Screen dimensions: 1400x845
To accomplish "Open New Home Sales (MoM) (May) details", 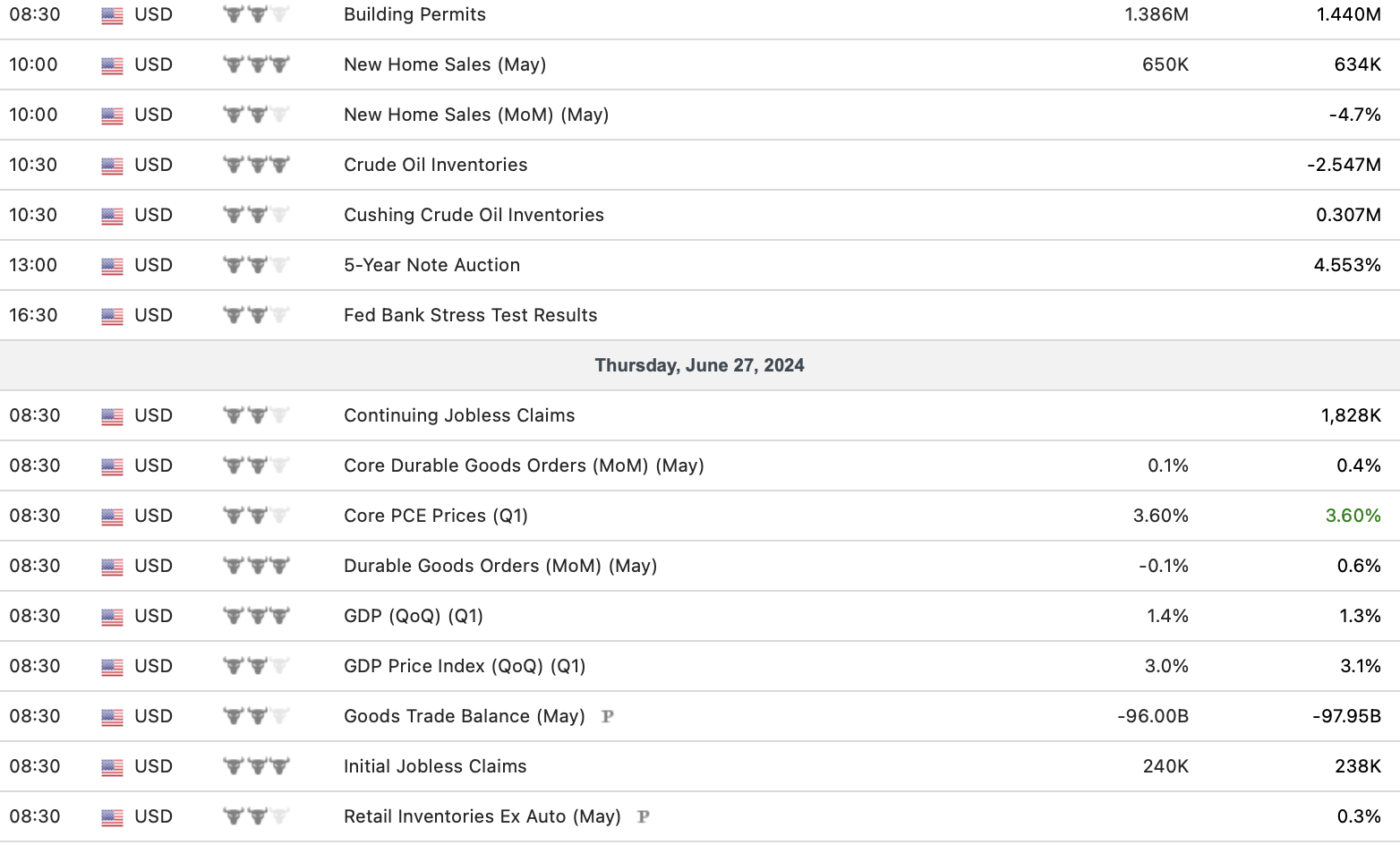I will point(476,115).
